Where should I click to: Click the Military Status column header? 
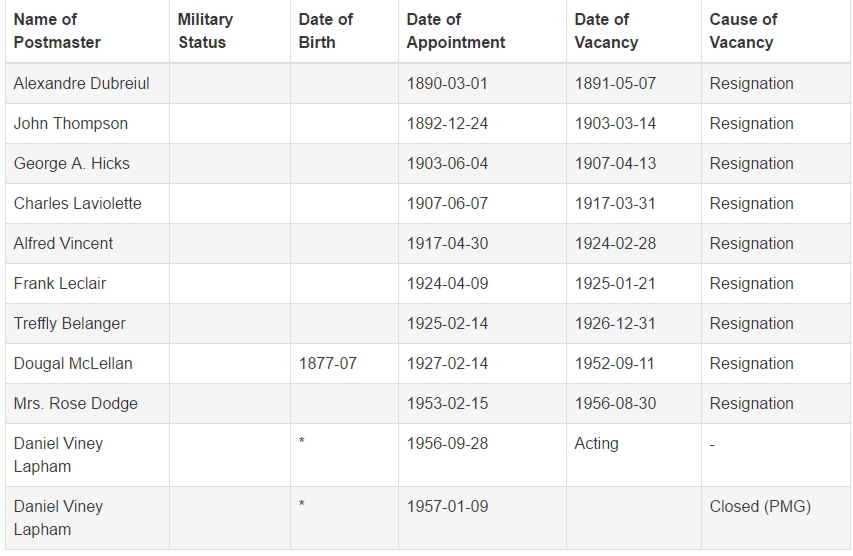point(206,31)
